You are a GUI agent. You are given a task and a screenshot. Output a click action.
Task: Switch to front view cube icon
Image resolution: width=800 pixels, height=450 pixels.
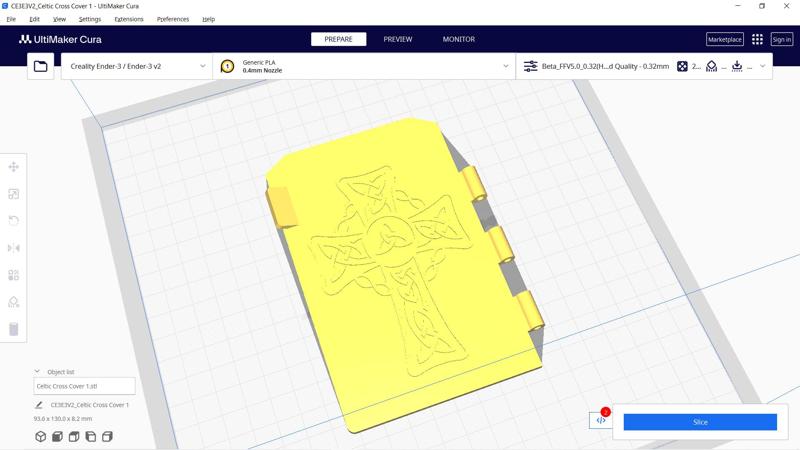(x=57, y=436)
